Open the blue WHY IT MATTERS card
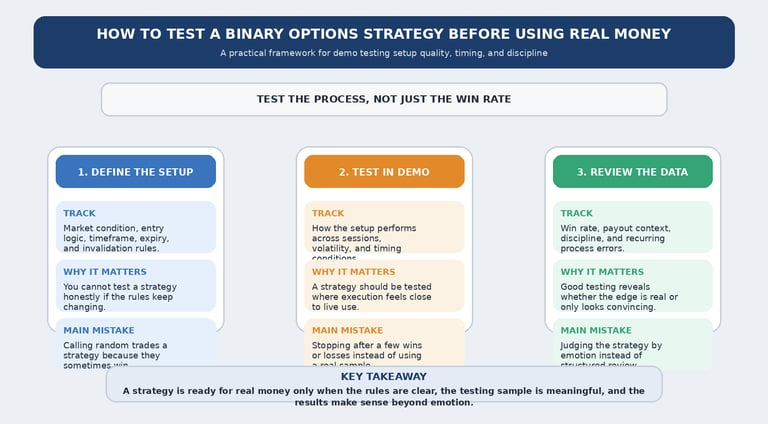This screenshot has width=768, height=424. point(136,286)
